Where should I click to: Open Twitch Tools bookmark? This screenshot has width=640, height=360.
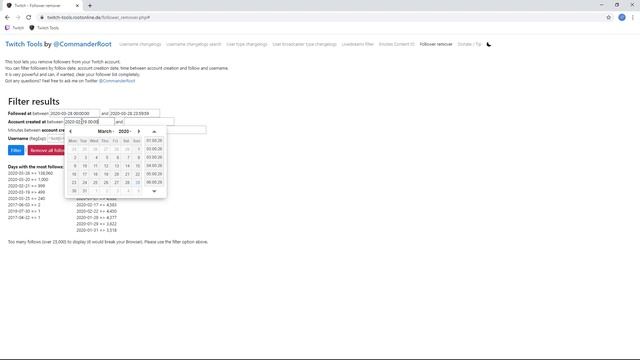(x=44, y=28)
